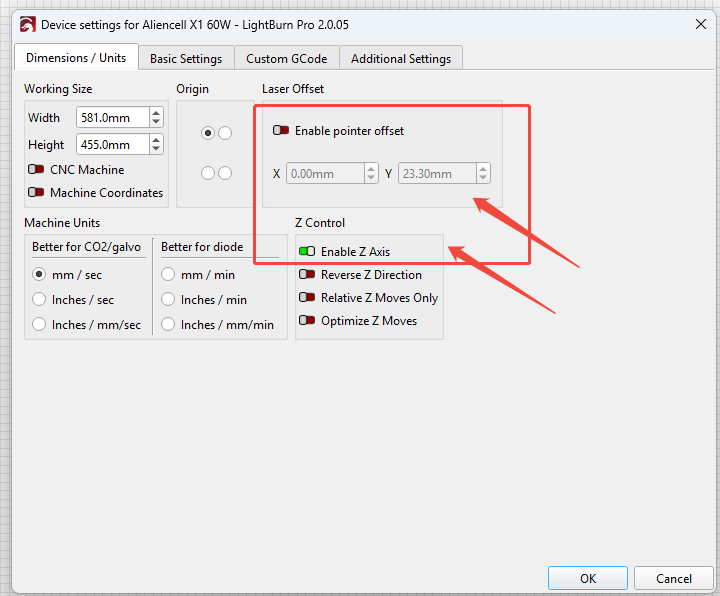Screen dimensions: 720x596
Task: Decrease Height with the down stepper arrow
Action: tap(156, 149)
